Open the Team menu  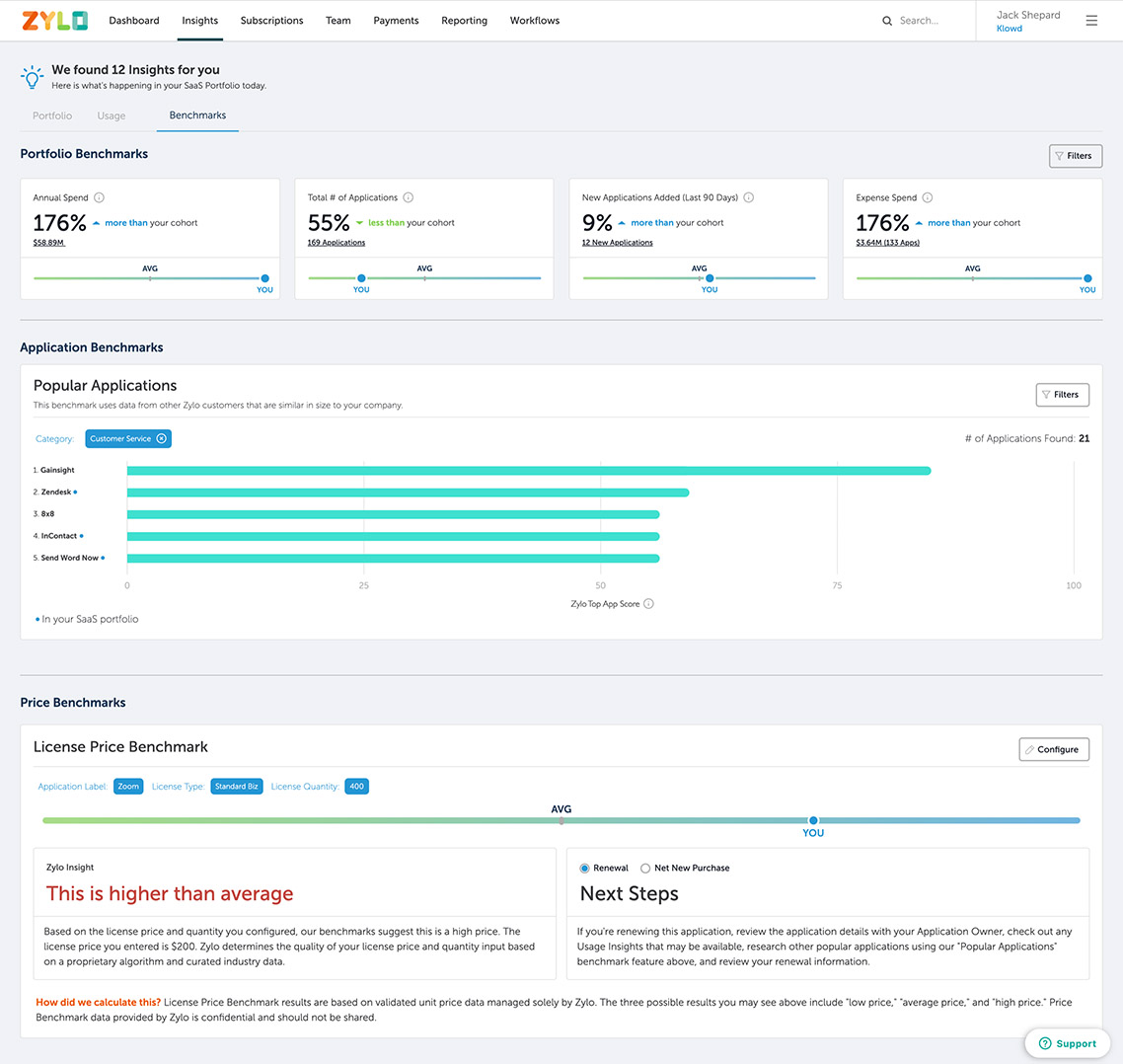pyautogui.click(x=338, y=21)
